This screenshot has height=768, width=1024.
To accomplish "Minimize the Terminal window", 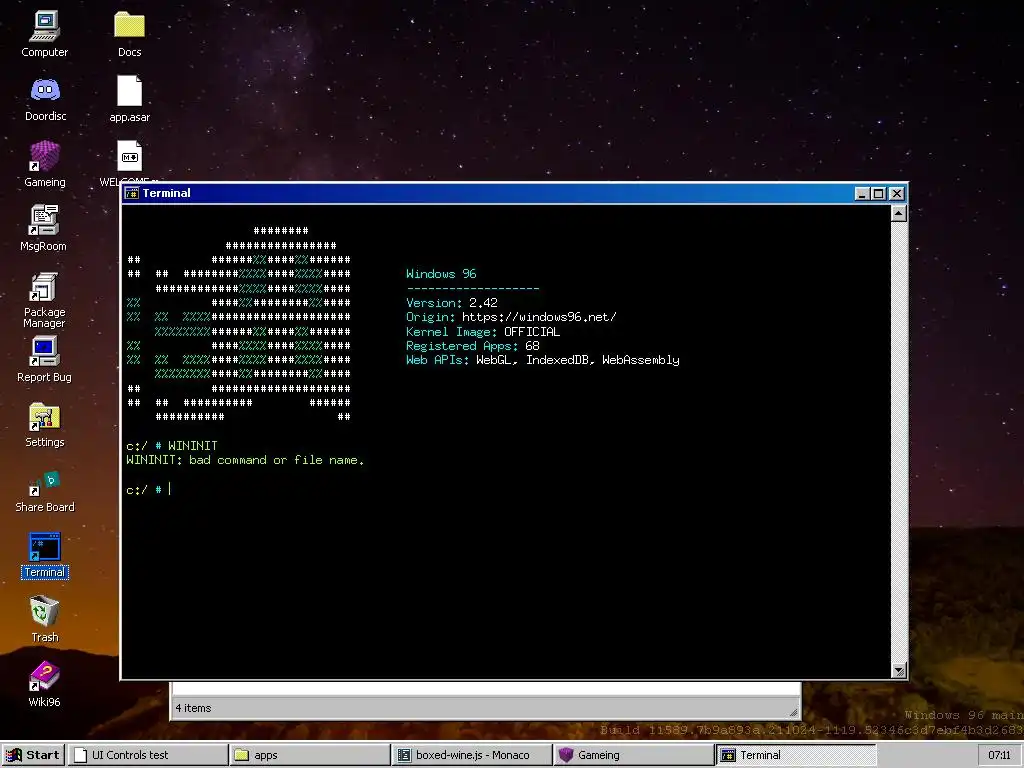I will pyautogui.click(x=862, y=193).
